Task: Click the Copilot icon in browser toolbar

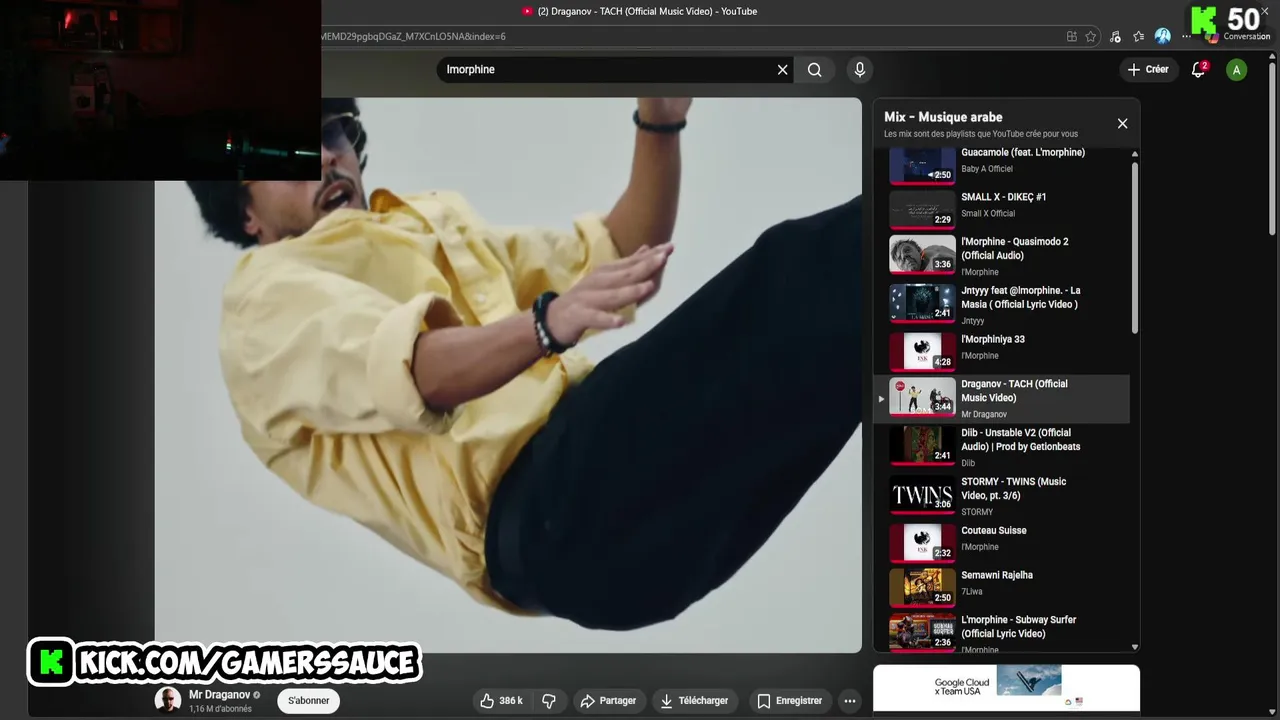Action: pyautogui.click(x=1212, y=37)
